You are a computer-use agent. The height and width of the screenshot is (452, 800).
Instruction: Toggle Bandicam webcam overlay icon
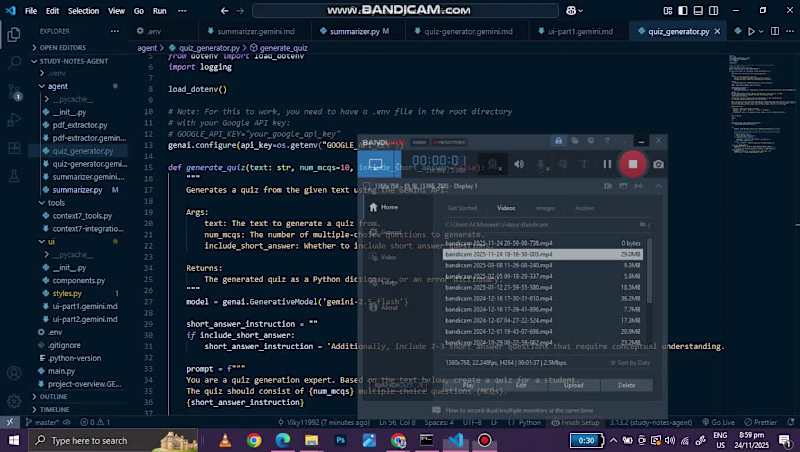(x=493, y=164)
